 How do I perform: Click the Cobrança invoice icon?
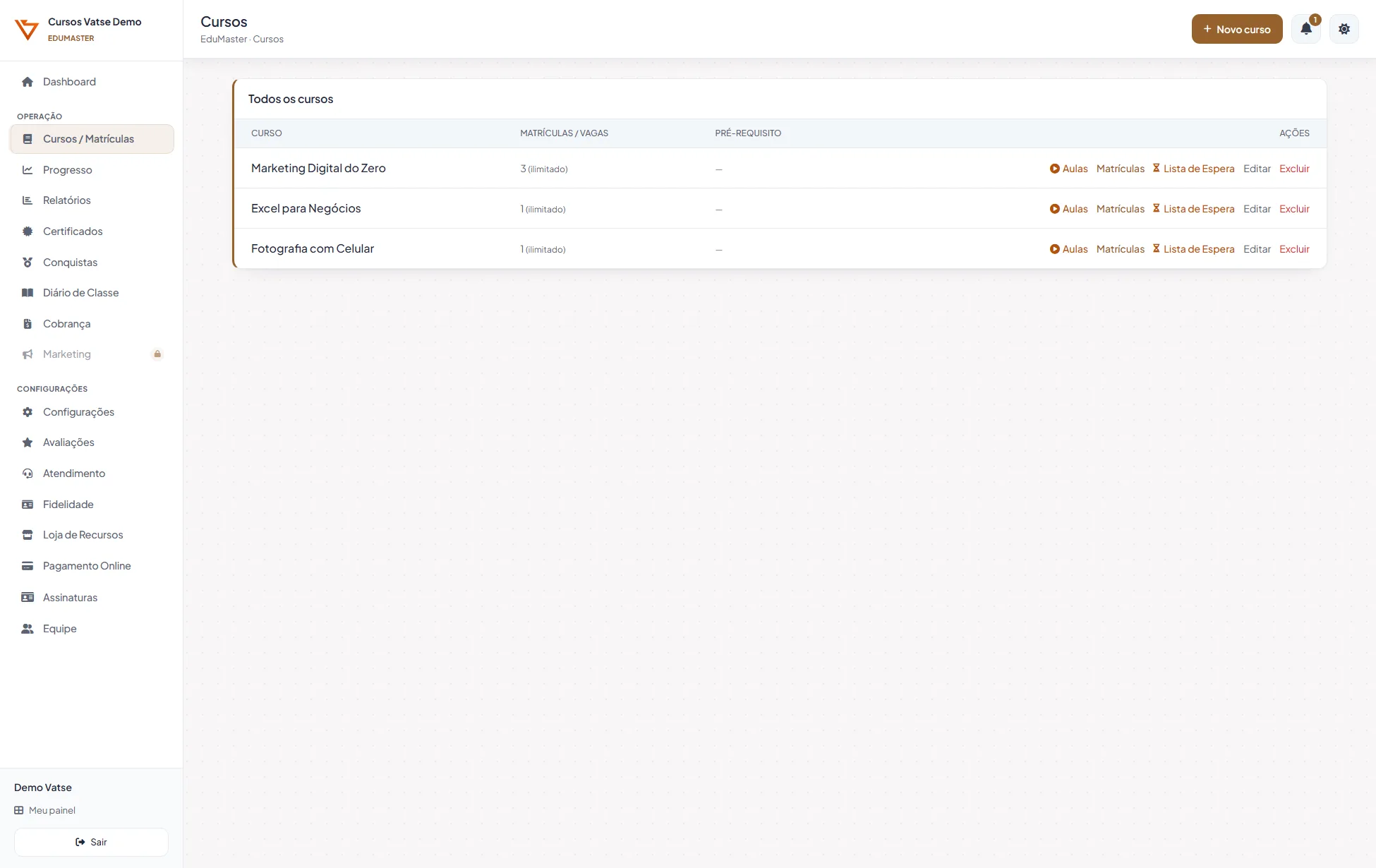[28, 324]
